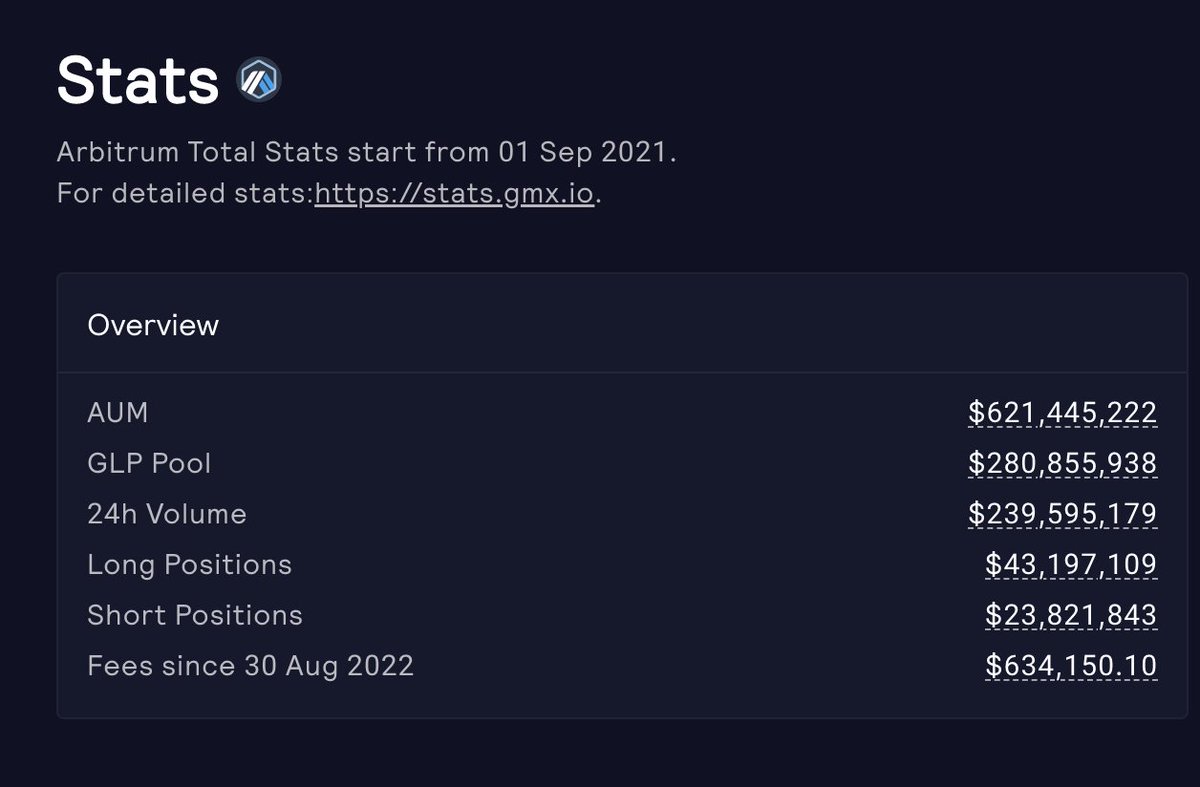Click the Stats page heading
Screen dimensions: 1200x787
click(x=138, y=81)
